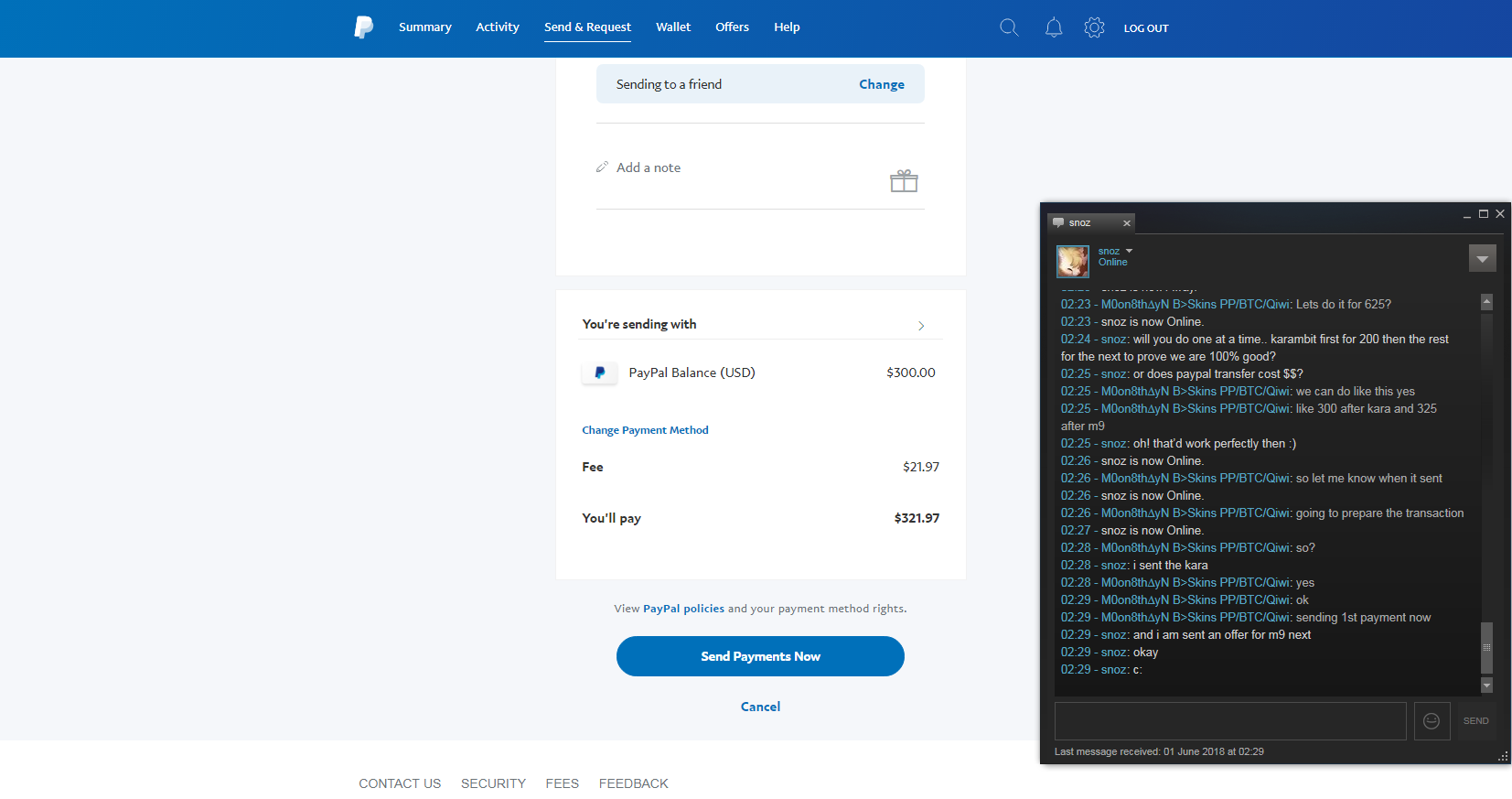Image resolution: width=1512 pixels, height=799 pixels.
Task: Click chat message "or does paypal transfer cost $$?"
Action: (1218, 373)
